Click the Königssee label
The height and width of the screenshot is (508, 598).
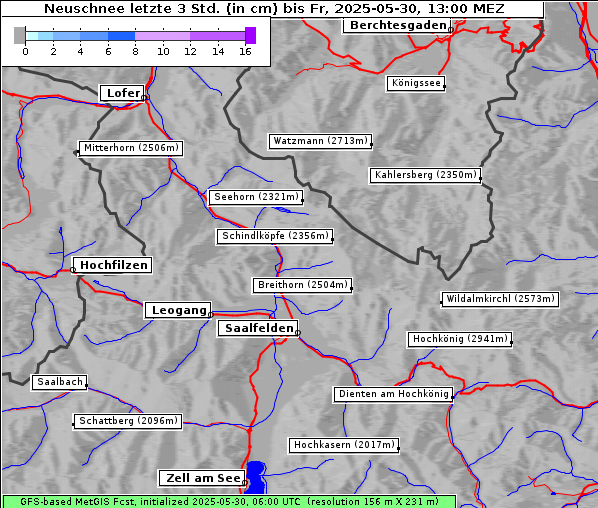click(x=416, y=83)
